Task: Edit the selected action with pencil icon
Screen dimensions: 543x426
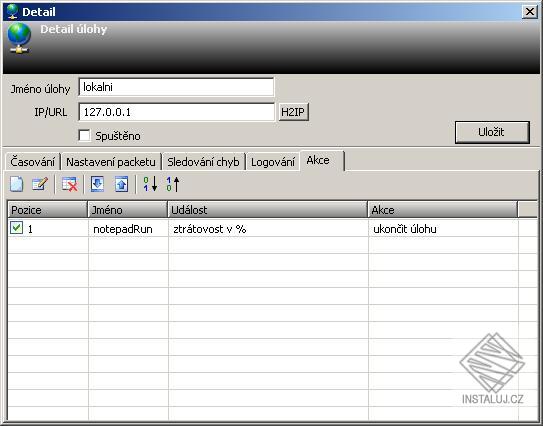Action: pos(40,184)
